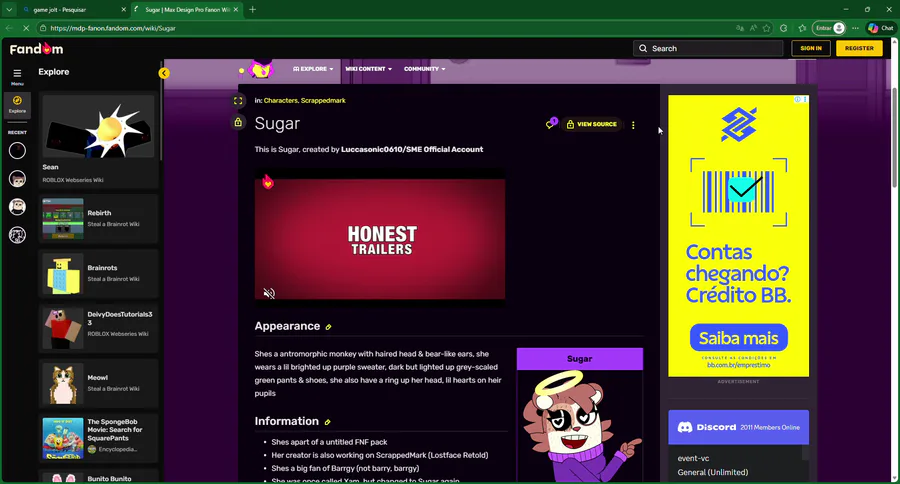Select event-vc channel in Discord widget
The height and width of the screenshot is (484, 900).
pos(693,459)
